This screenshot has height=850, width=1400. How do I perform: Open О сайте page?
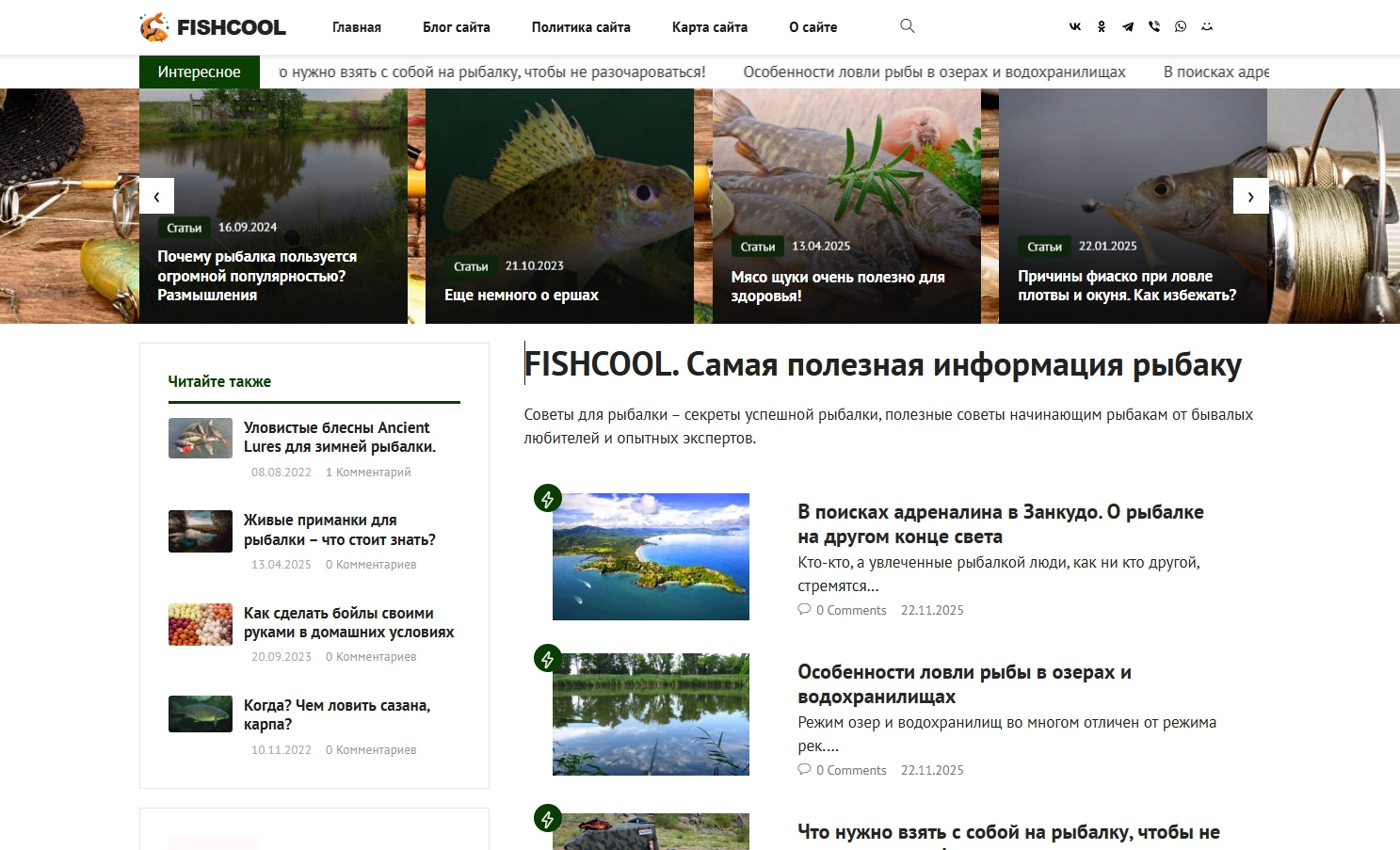click(813, 27)
